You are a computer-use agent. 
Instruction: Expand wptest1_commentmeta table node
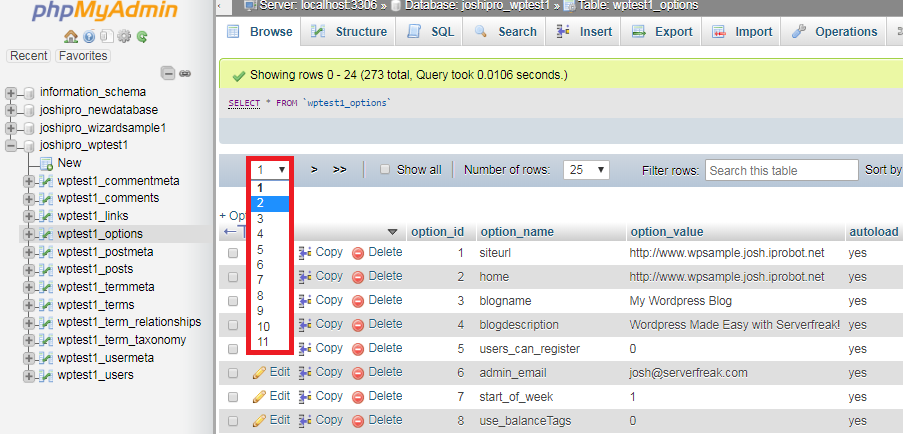(29, 181)
